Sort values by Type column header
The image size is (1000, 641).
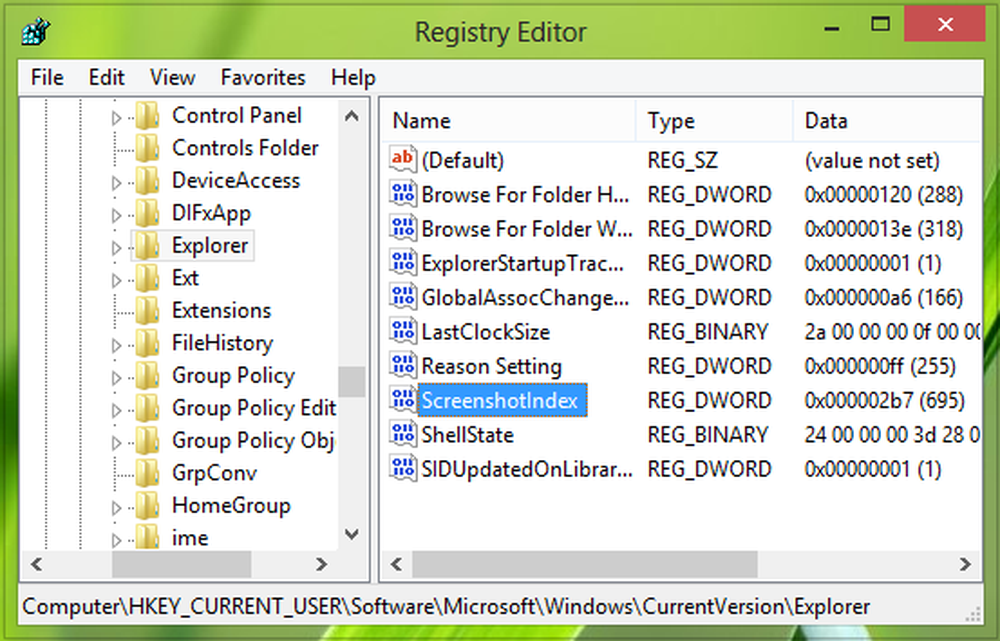(714, 121)
